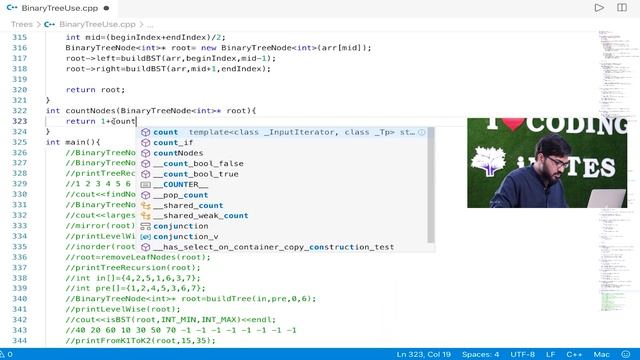640x360 pixels.
Task: Click the C++ file icon on the tab
Action: pos(12,8)
